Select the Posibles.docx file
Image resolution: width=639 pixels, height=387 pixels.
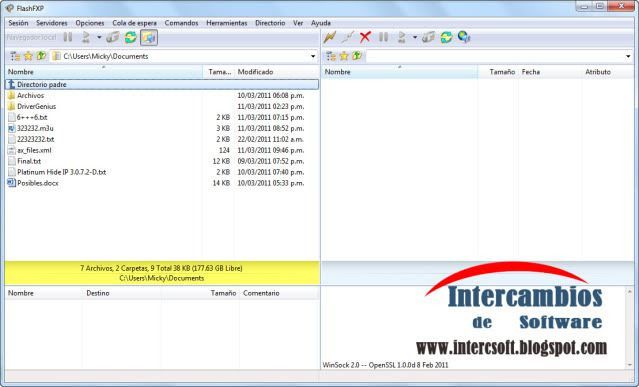(x=37, y=183)
